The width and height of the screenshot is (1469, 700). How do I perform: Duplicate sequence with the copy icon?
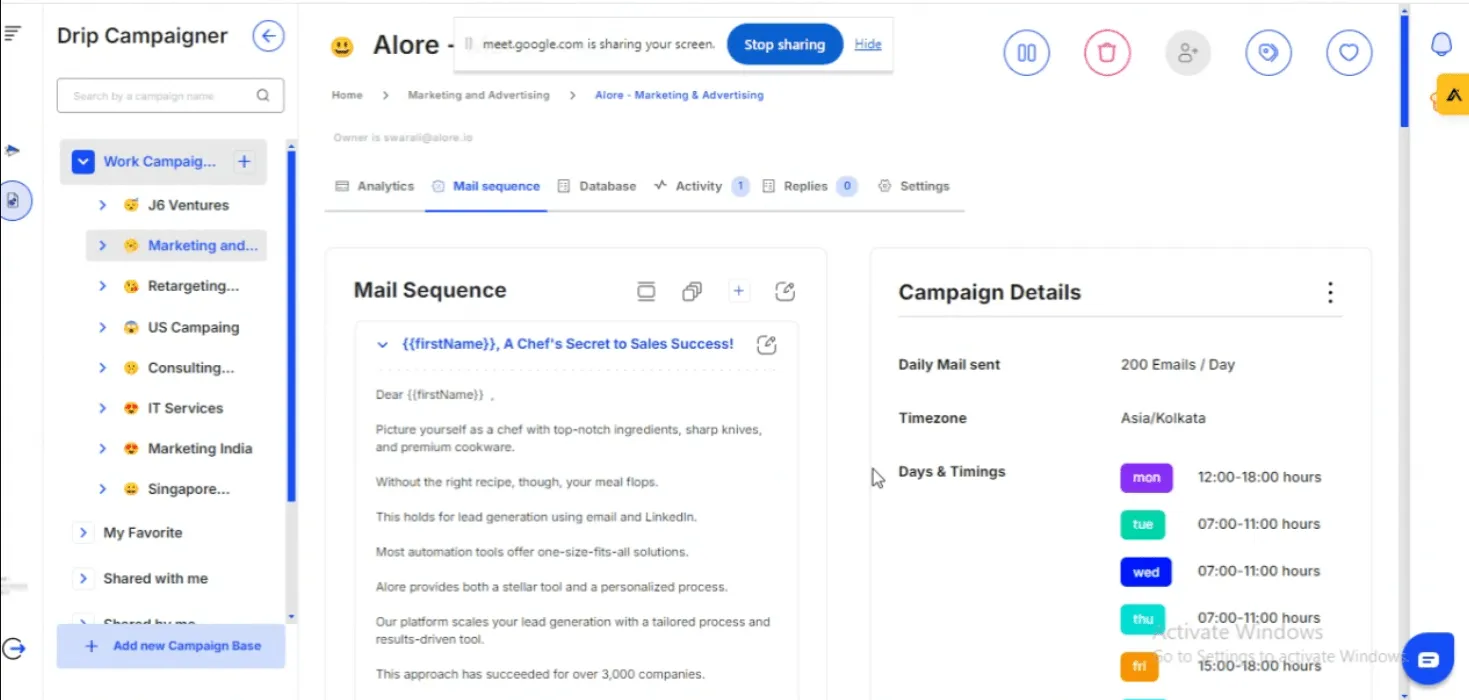tap(692, 291)
